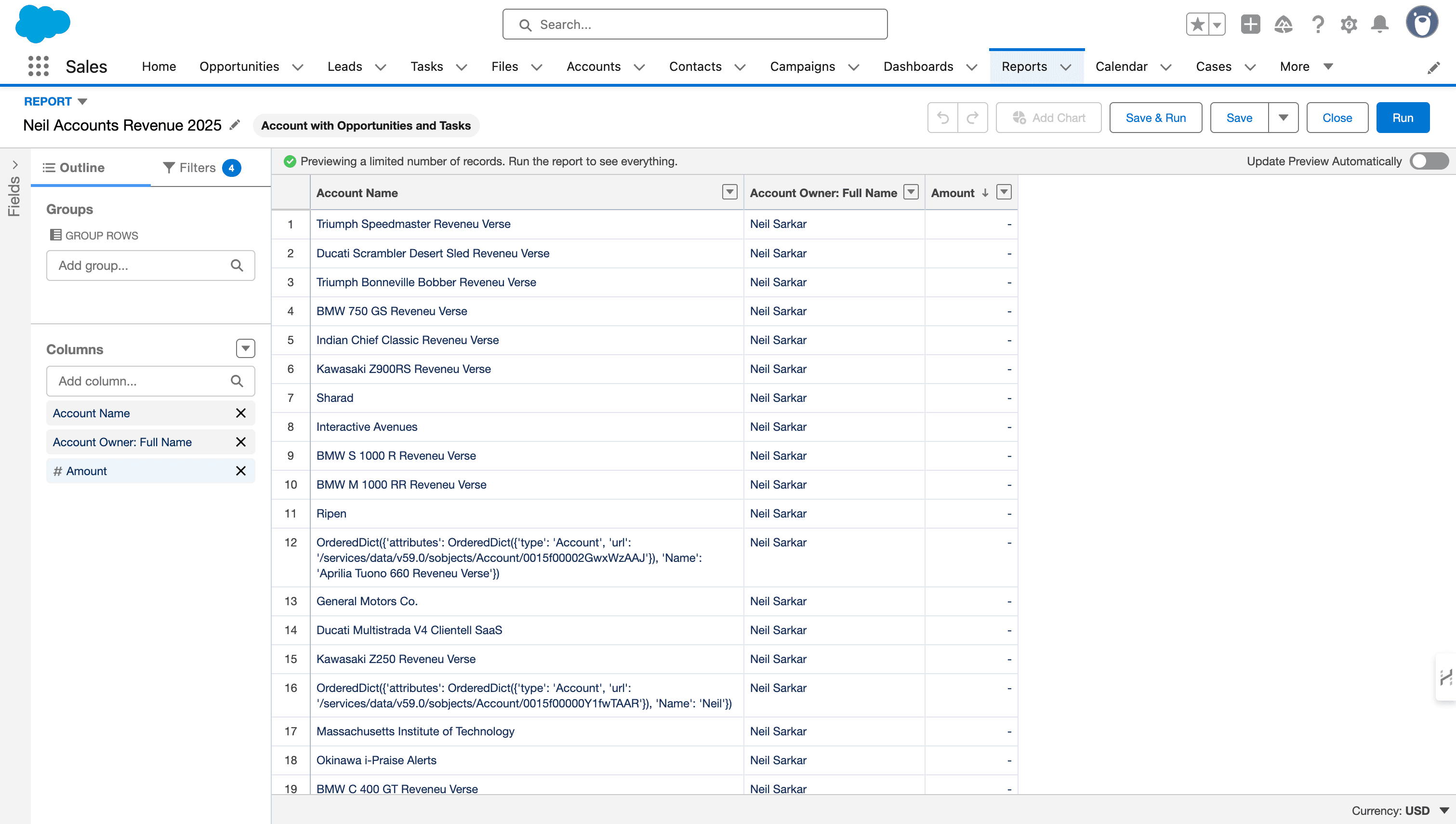Open the Dashboards navigation tab
This screenshot has height=824, width=1456.
[918, 66]
